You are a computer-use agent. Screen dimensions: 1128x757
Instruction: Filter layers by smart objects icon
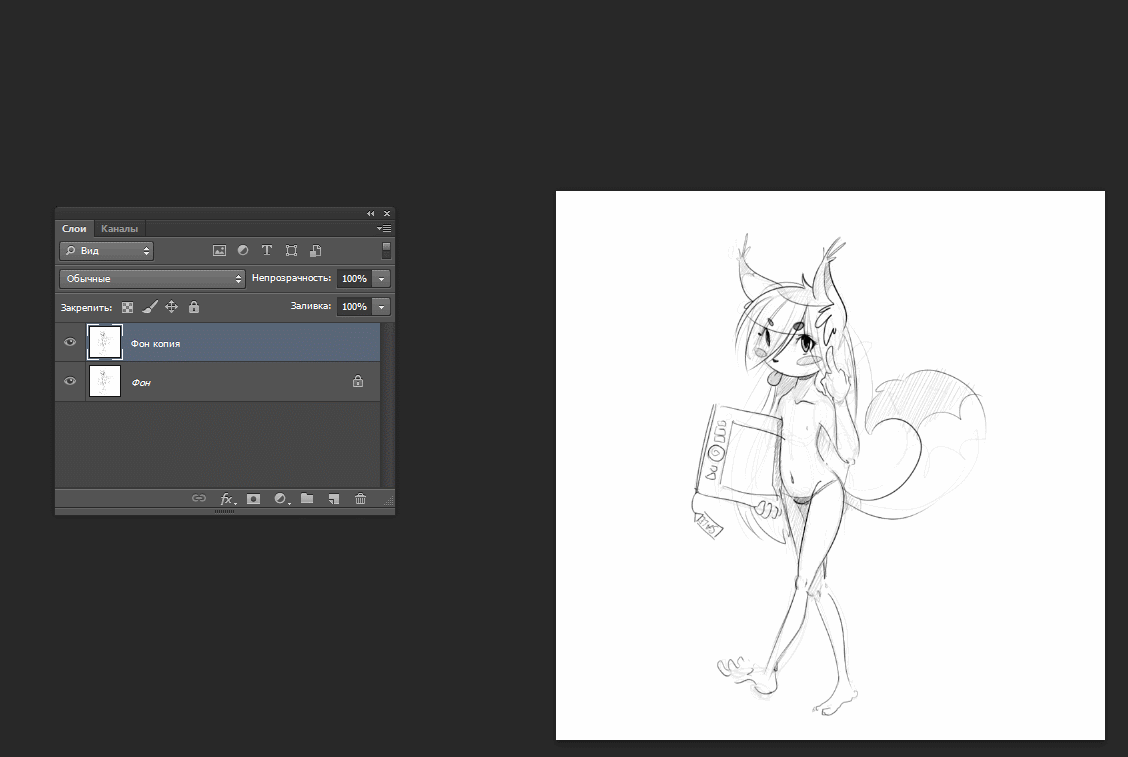pyautogui.click(x=315, y=250)
